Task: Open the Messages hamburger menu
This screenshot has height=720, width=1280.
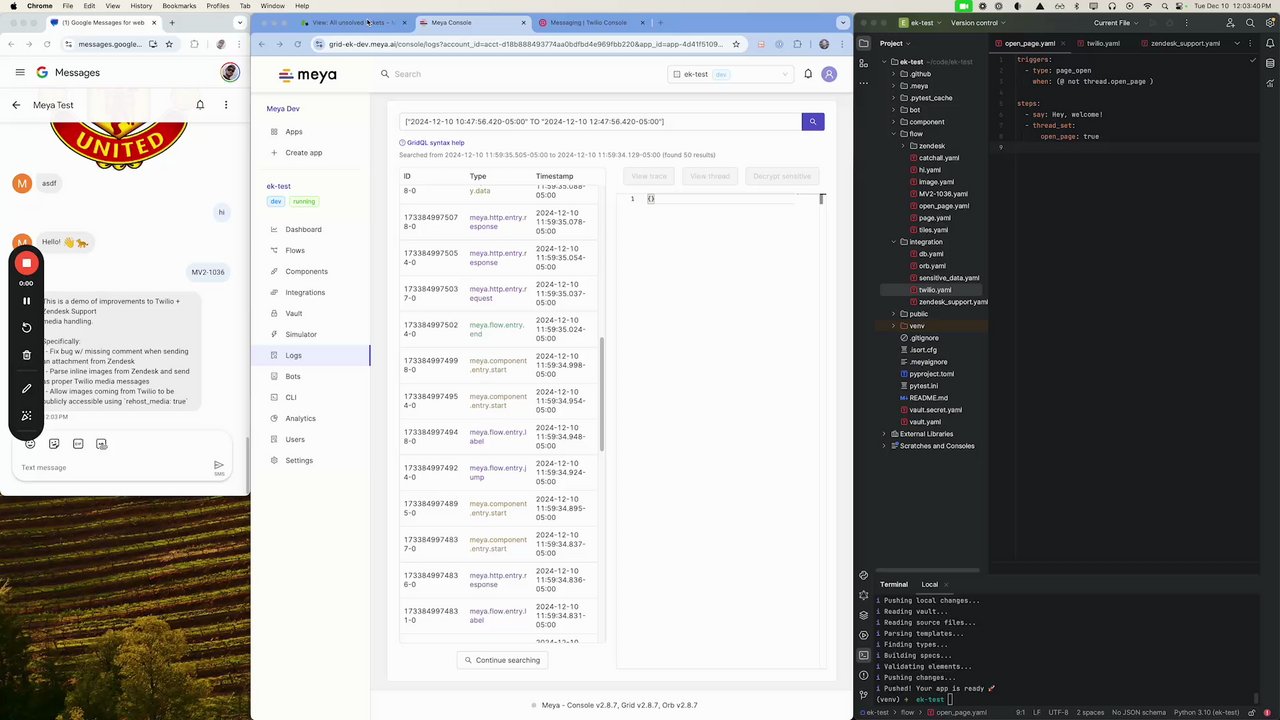Action: coord(20,72)
